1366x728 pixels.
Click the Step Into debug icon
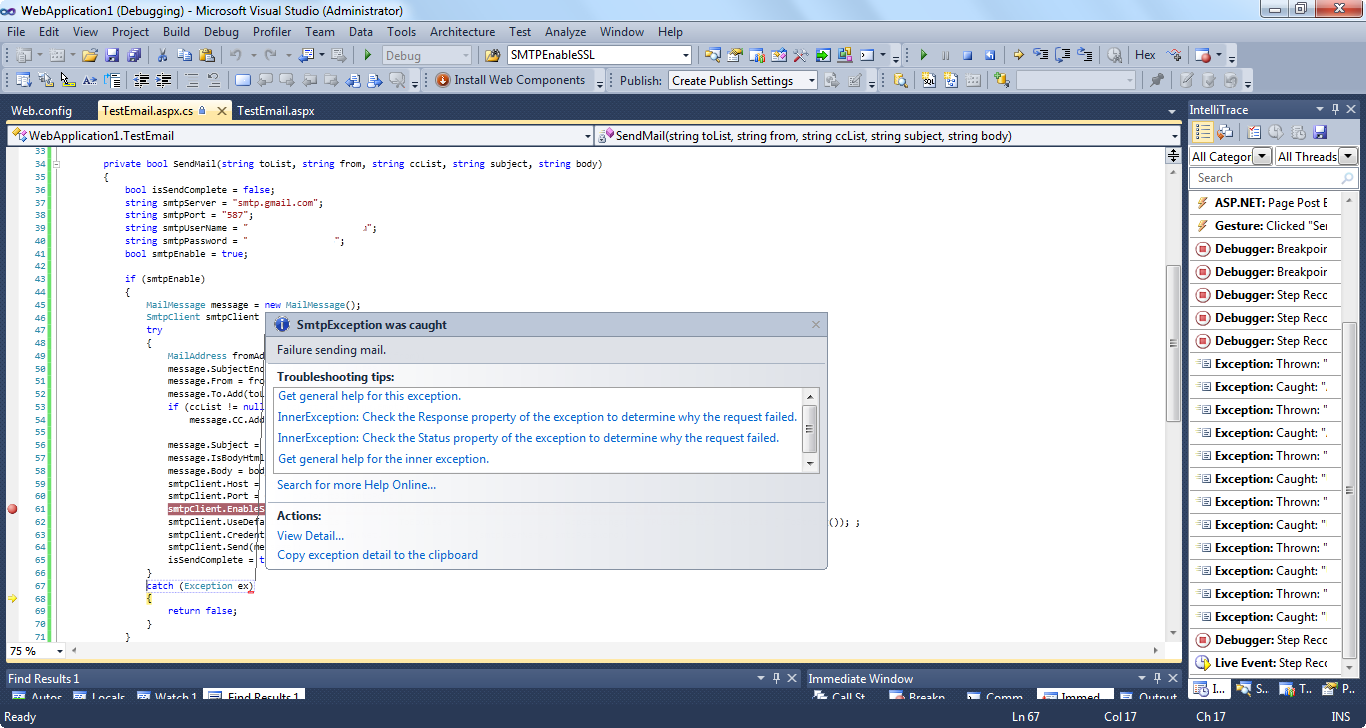click(x=1040, y=55)
